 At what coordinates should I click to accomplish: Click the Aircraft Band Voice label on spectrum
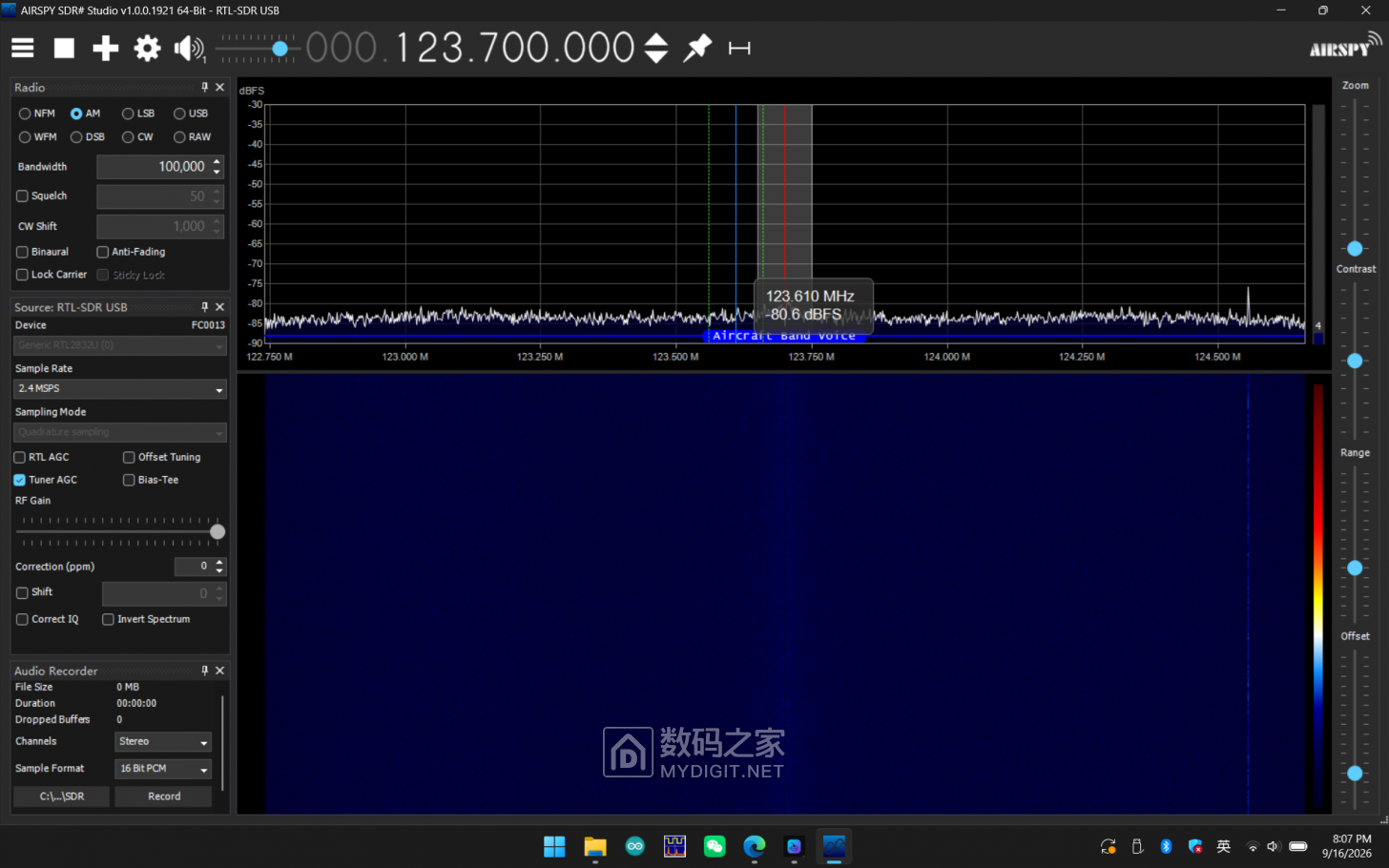tap(784, 336)
